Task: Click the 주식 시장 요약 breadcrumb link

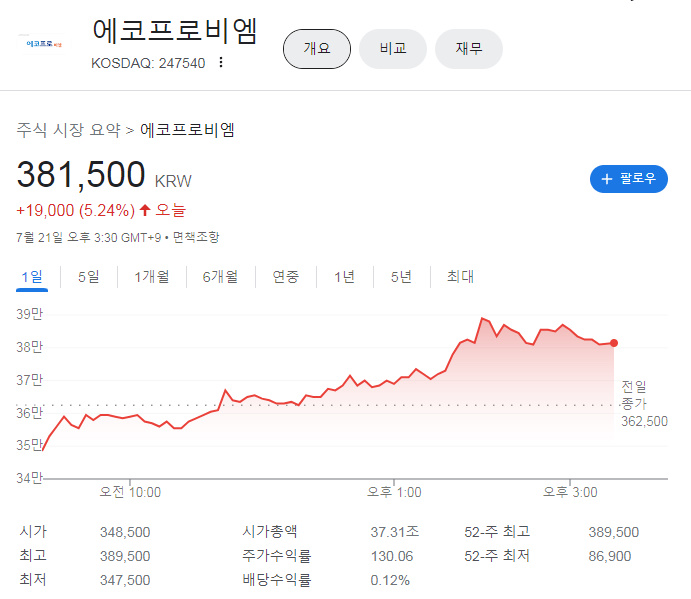Action: (x=68, y=130)
